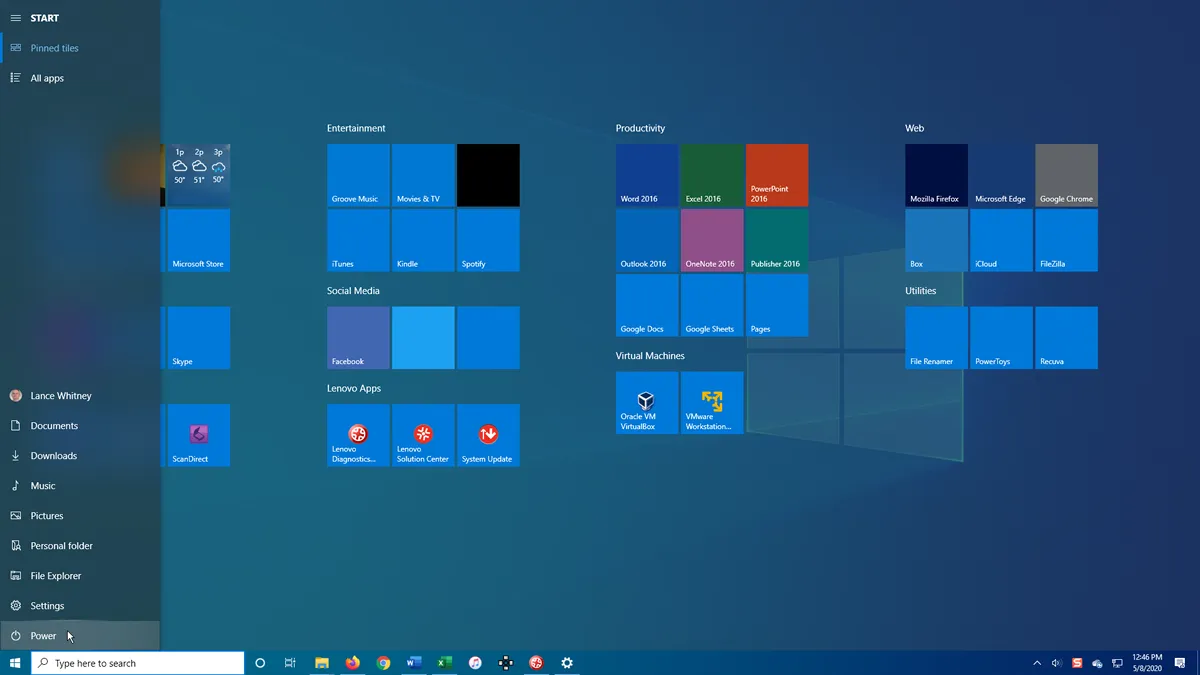Open the PowerPoint 2016 tile
The width and height of the screenshot is (1200, 675).
point(777,175)
